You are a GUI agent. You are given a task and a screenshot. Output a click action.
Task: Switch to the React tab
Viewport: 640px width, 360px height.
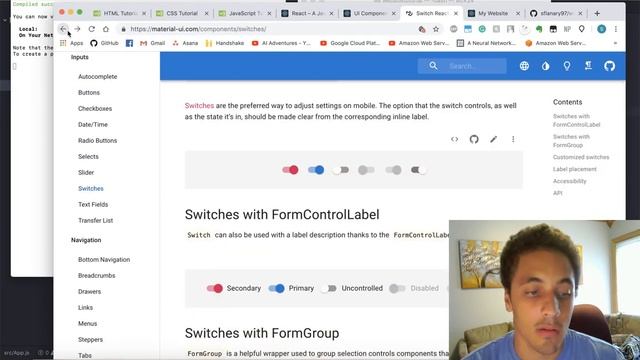coord(307,13)
